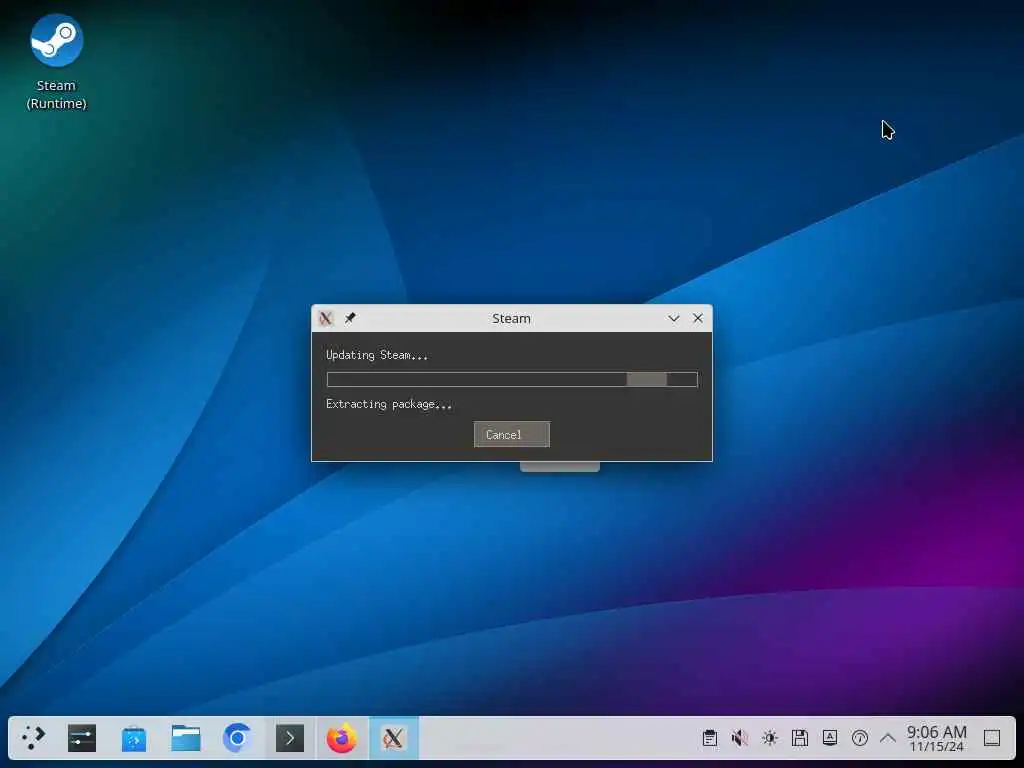Open the KDE application launcher

(33, 738)
